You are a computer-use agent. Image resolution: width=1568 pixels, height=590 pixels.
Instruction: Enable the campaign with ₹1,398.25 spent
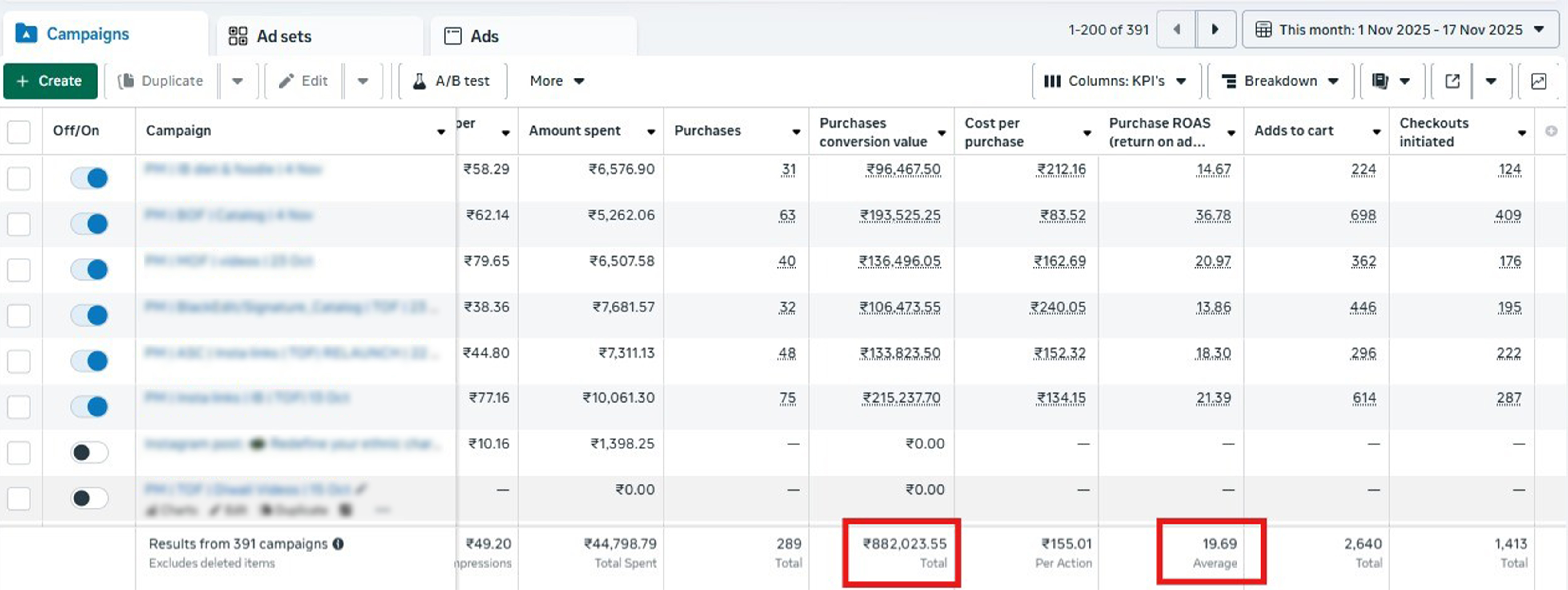(90, 452)
